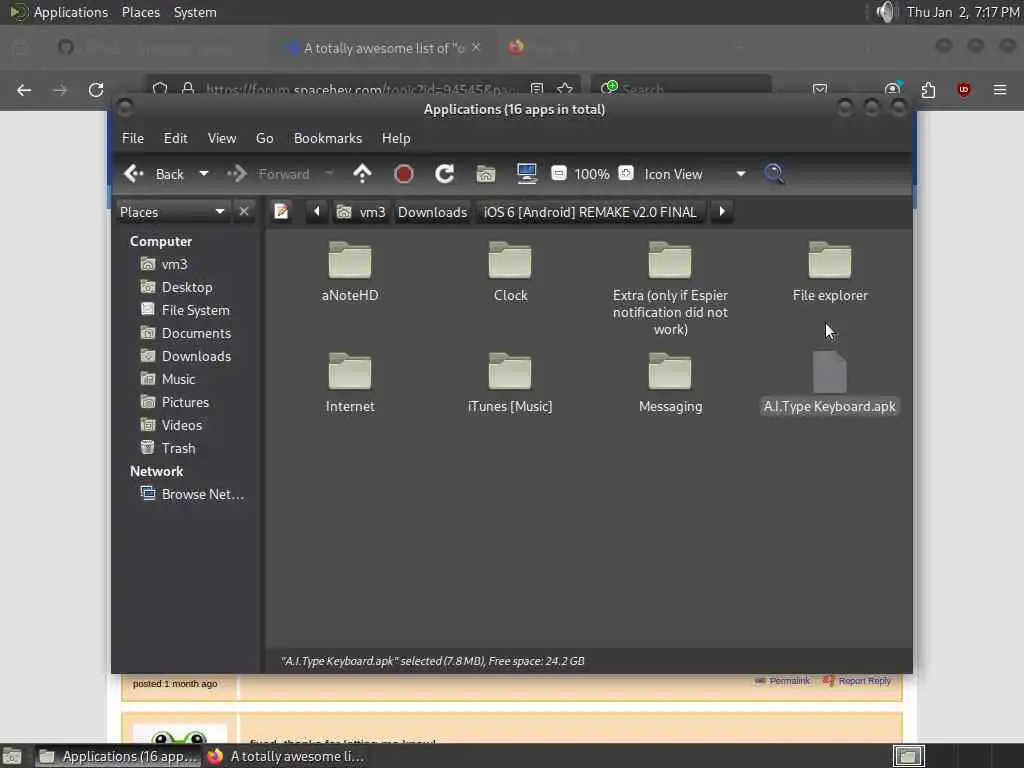This screenshot has height=768, width=1024.
Task: Select Desktop in the sidebar
Action: (x=187, y=287)
